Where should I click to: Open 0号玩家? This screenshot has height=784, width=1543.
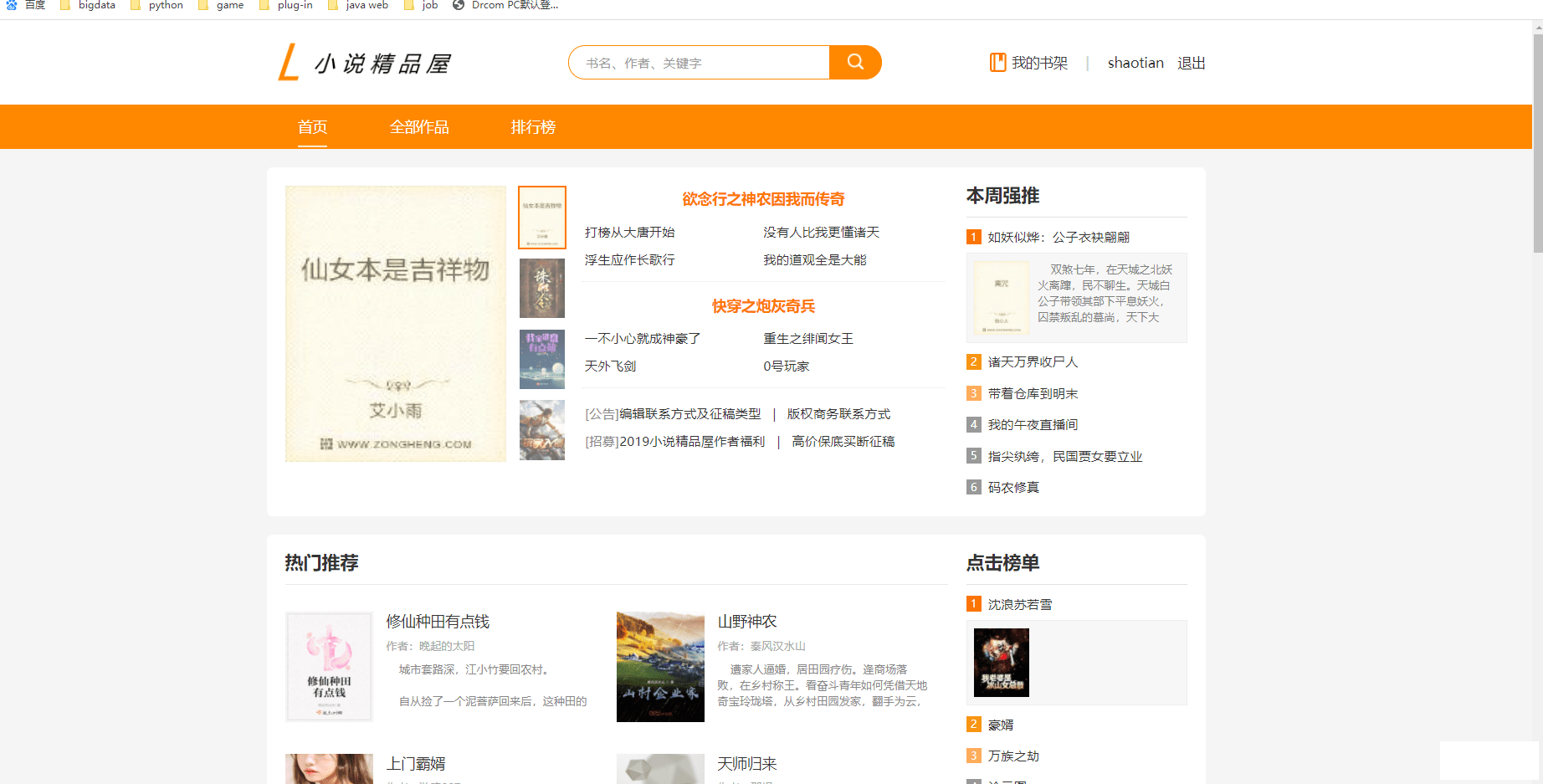point(786,366)
